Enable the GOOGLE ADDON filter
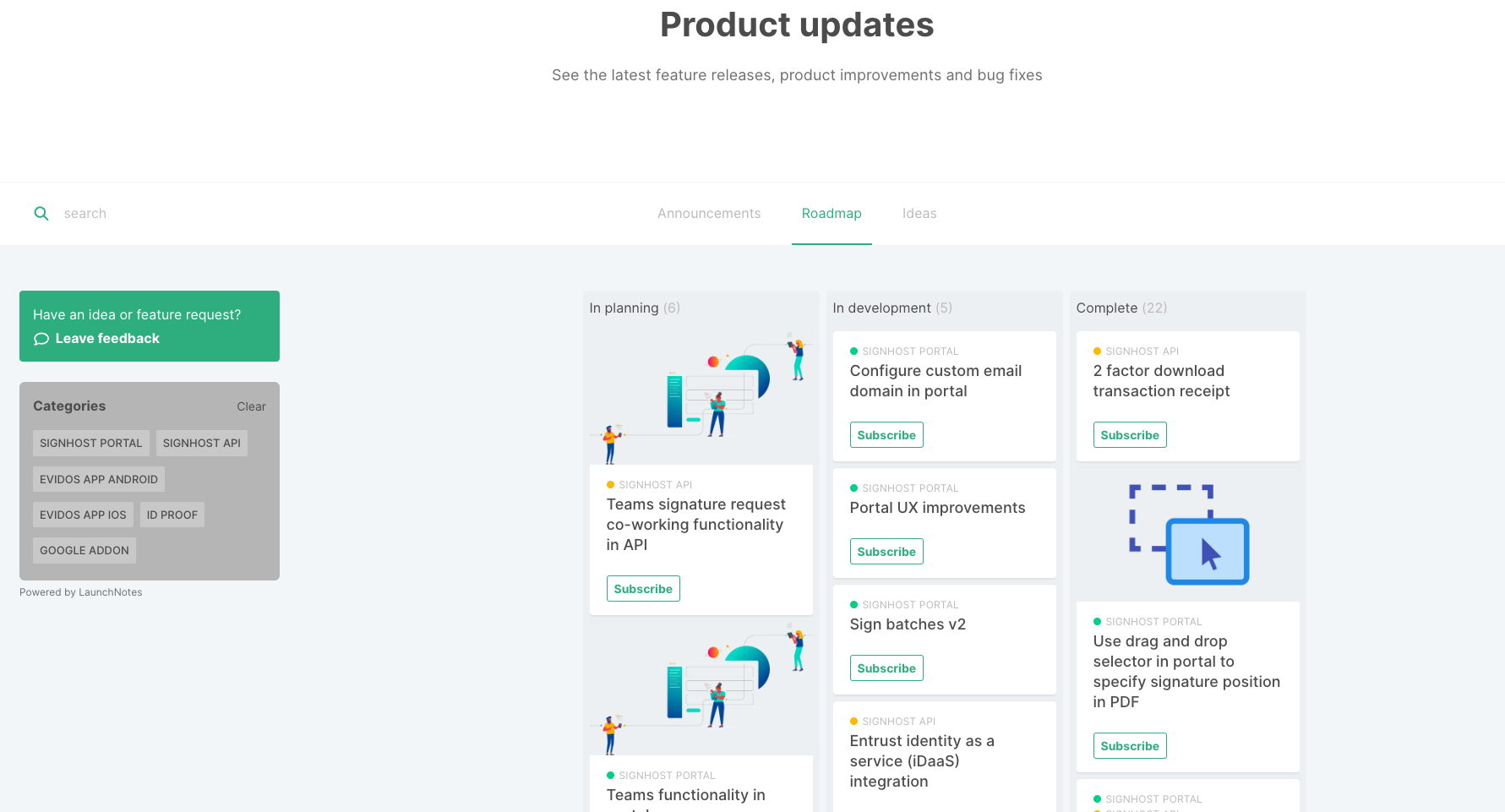The width and height of the screenshot is (1505, 812). (x=84, y=550)
